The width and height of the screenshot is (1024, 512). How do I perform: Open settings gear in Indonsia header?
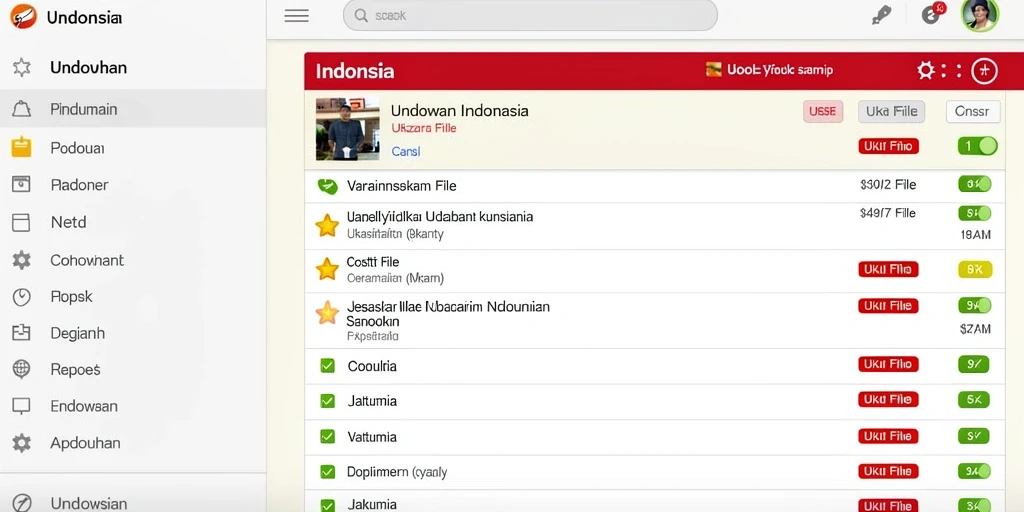tap(926, 71)
